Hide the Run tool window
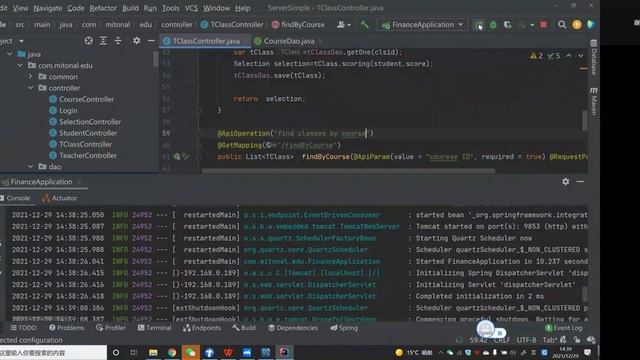640x360 pixels. [580, 181]
